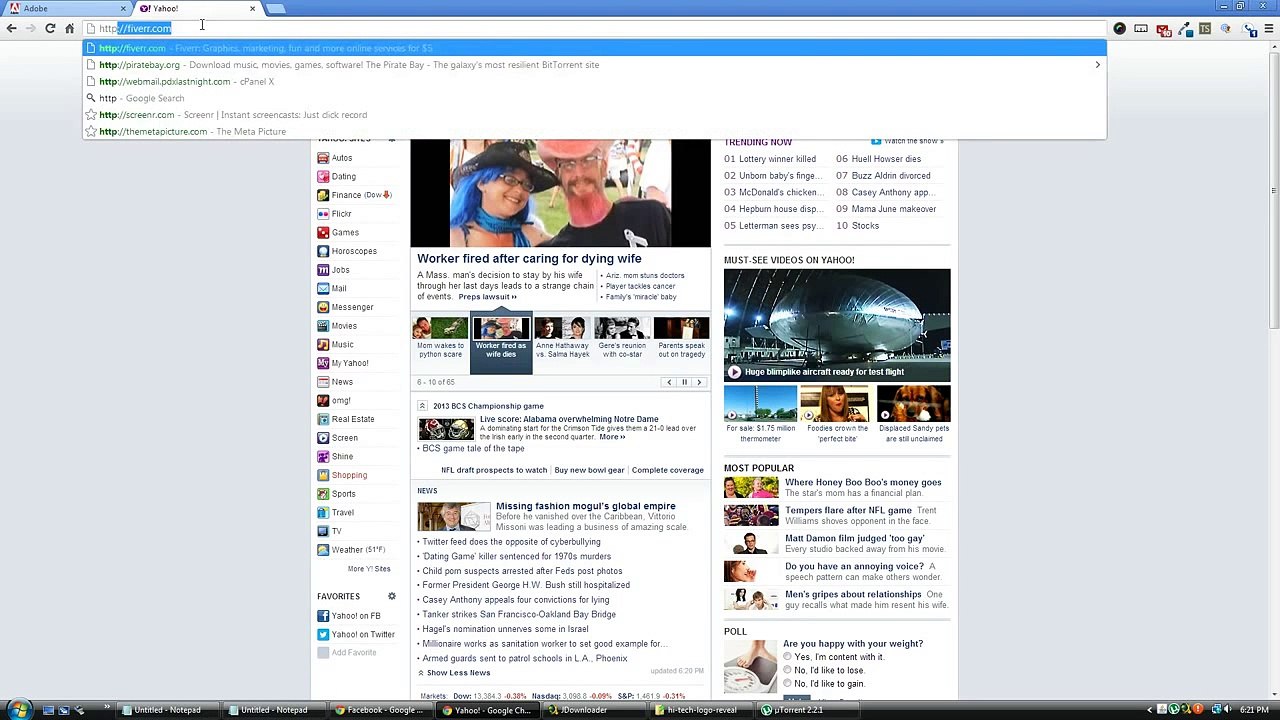Play the blimplike aircraft video
Viewport: 1280px width, 720px height.
(x=734, y=372)
